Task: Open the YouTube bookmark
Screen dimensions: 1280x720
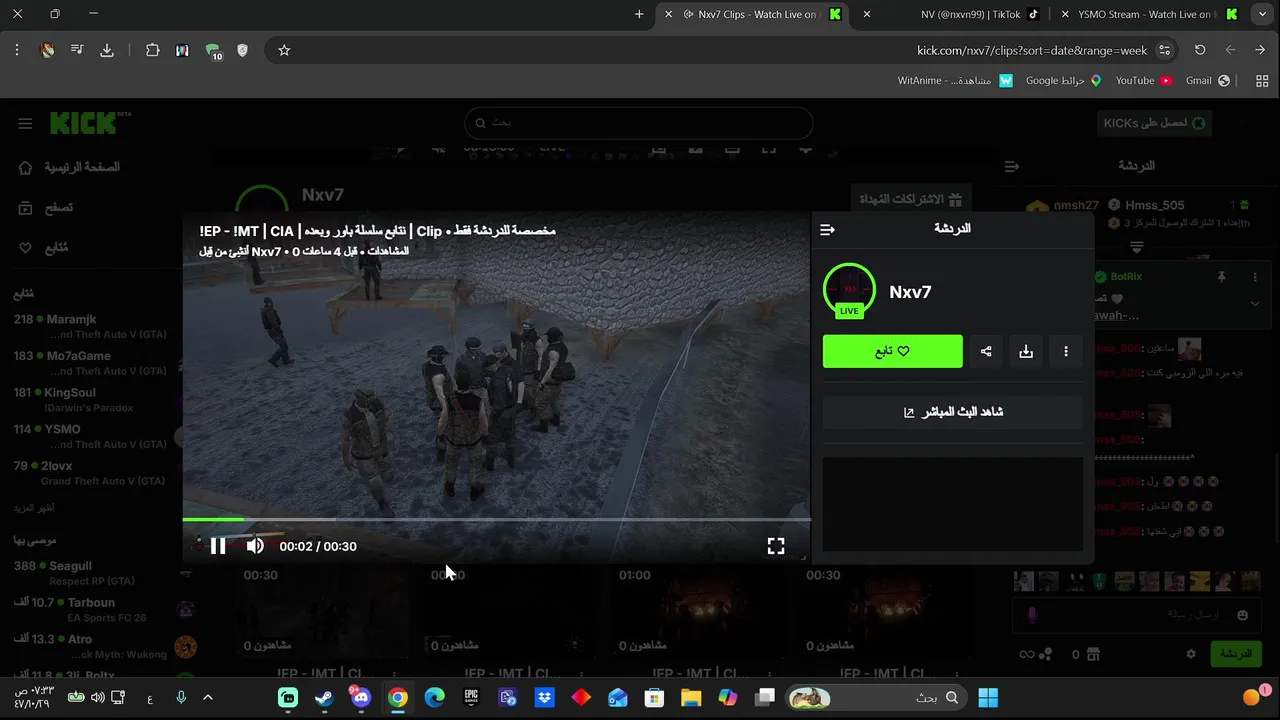Action: click(x=1143, y=80)
